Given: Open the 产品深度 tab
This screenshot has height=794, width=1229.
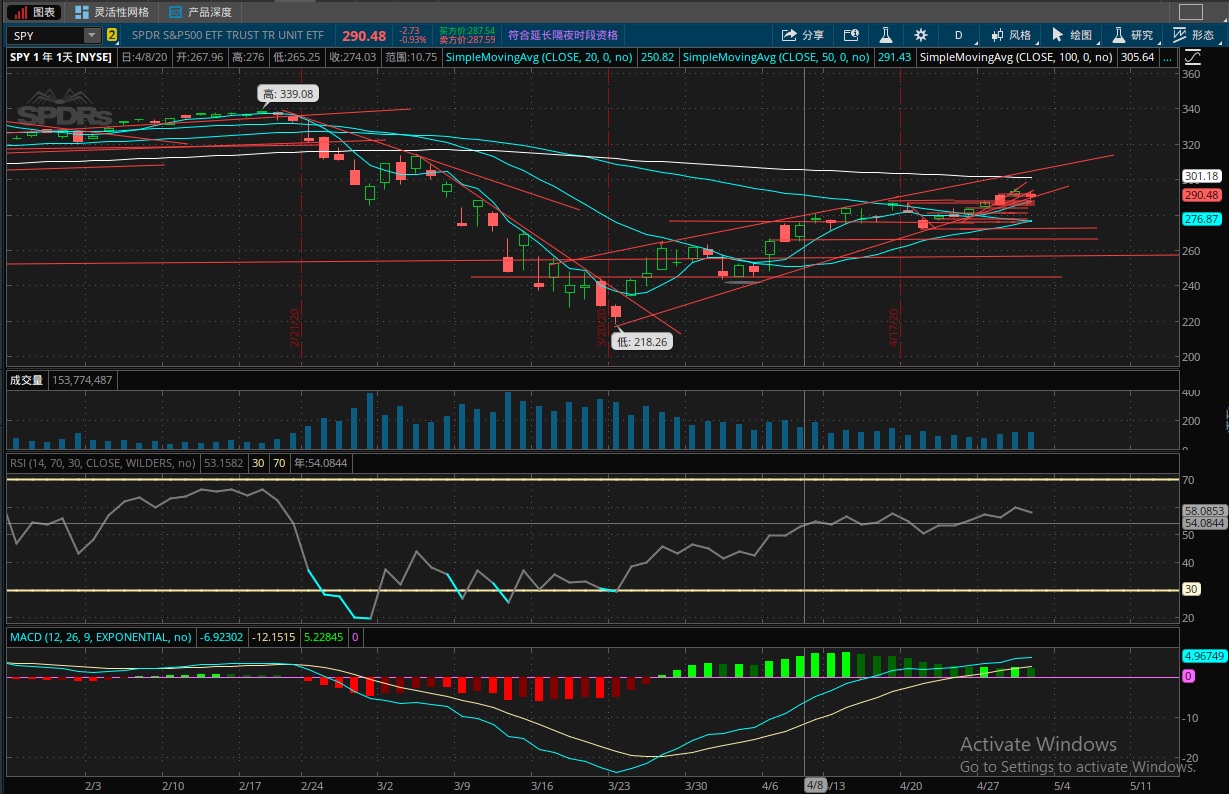Looking at the screenshot, I should pyautogui.click(x=200, y=12).
